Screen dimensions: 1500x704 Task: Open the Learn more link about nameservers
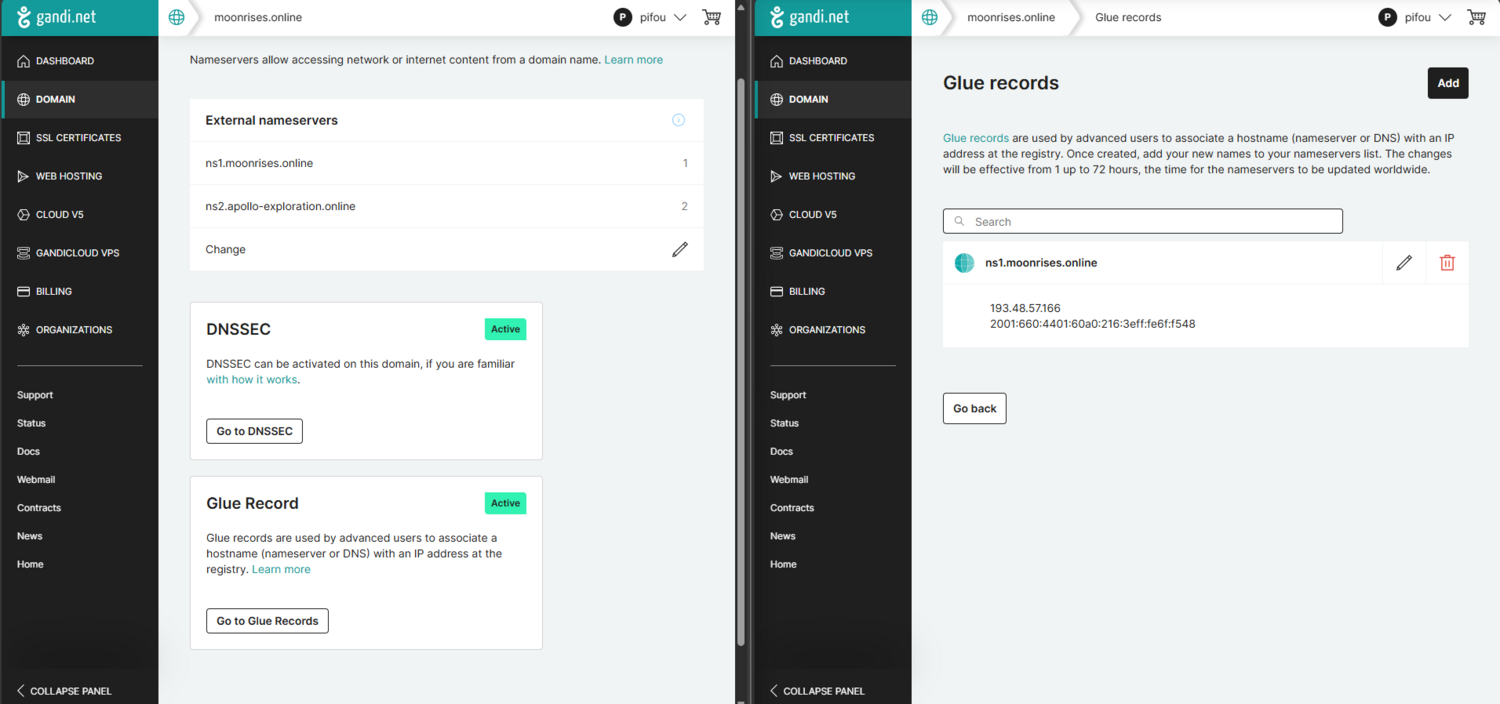coord(633,60)
